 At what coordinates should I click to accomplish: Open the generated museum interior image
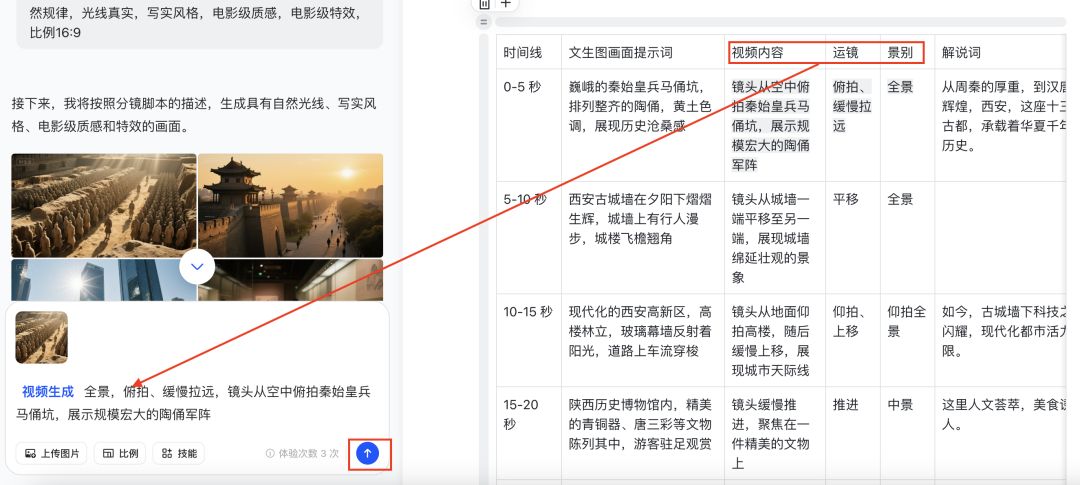coord(291,280)
